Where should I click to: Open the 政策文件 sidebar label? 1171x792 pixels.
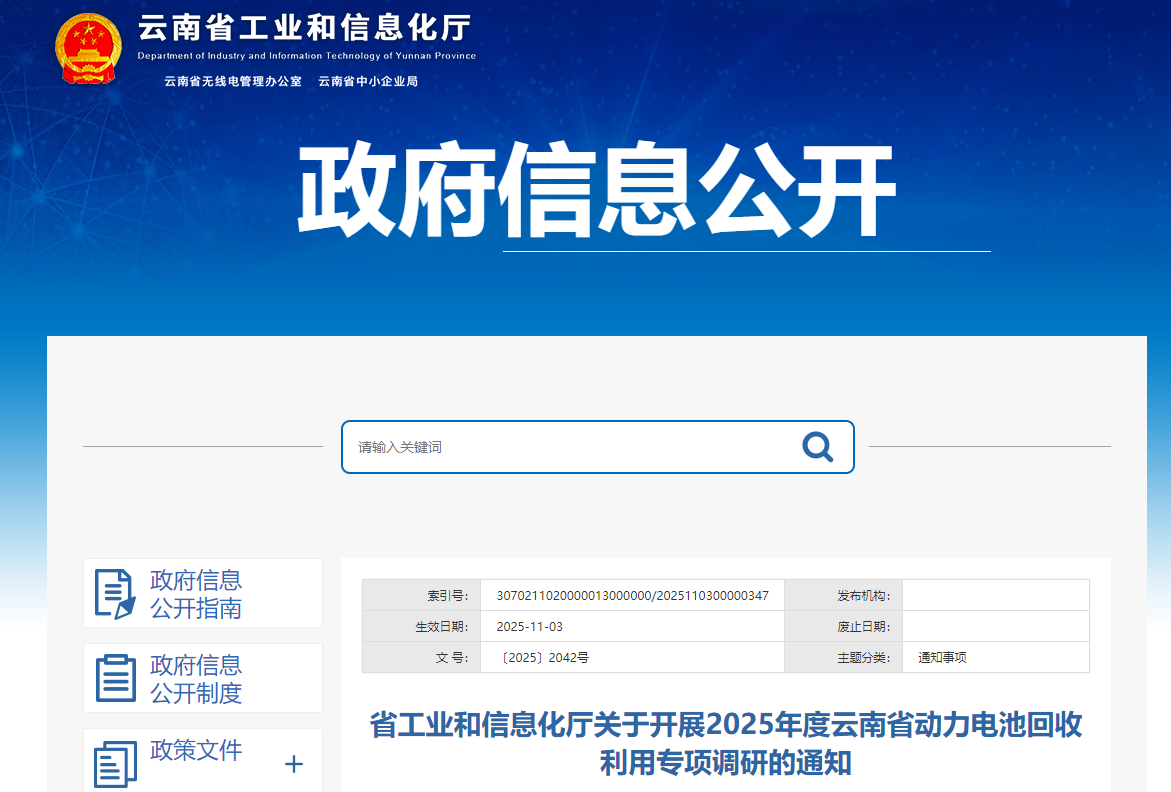pos(196,751)
